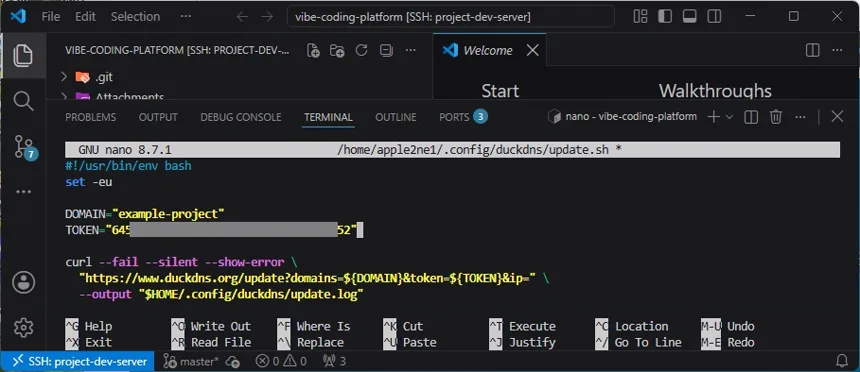Refresh the Explorer file tree
Screen dimensions: 860x372
[361, 50]
